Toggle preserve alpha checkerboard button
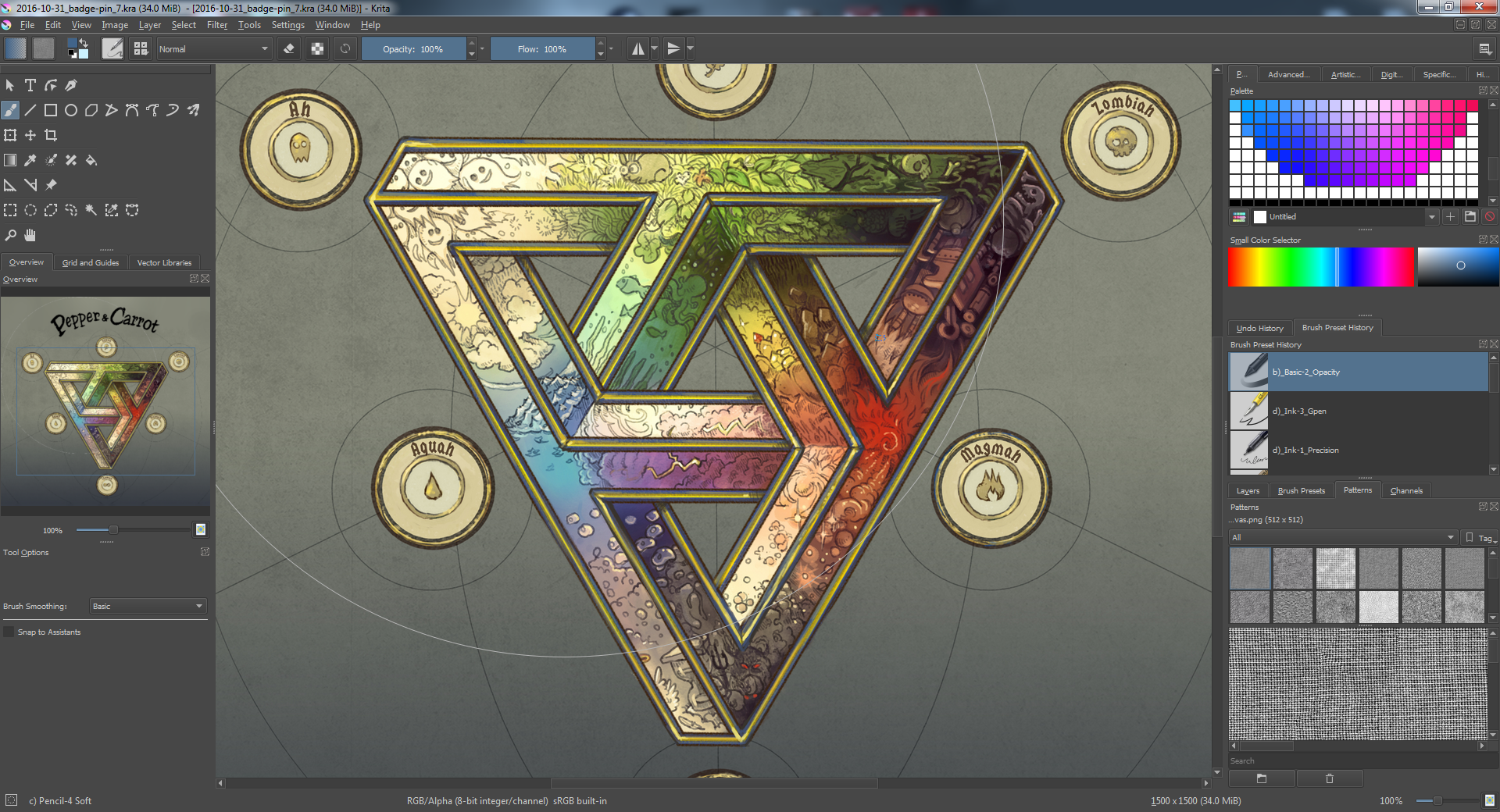This screenshot has width=1500, height=812. (x=317, y=48)
